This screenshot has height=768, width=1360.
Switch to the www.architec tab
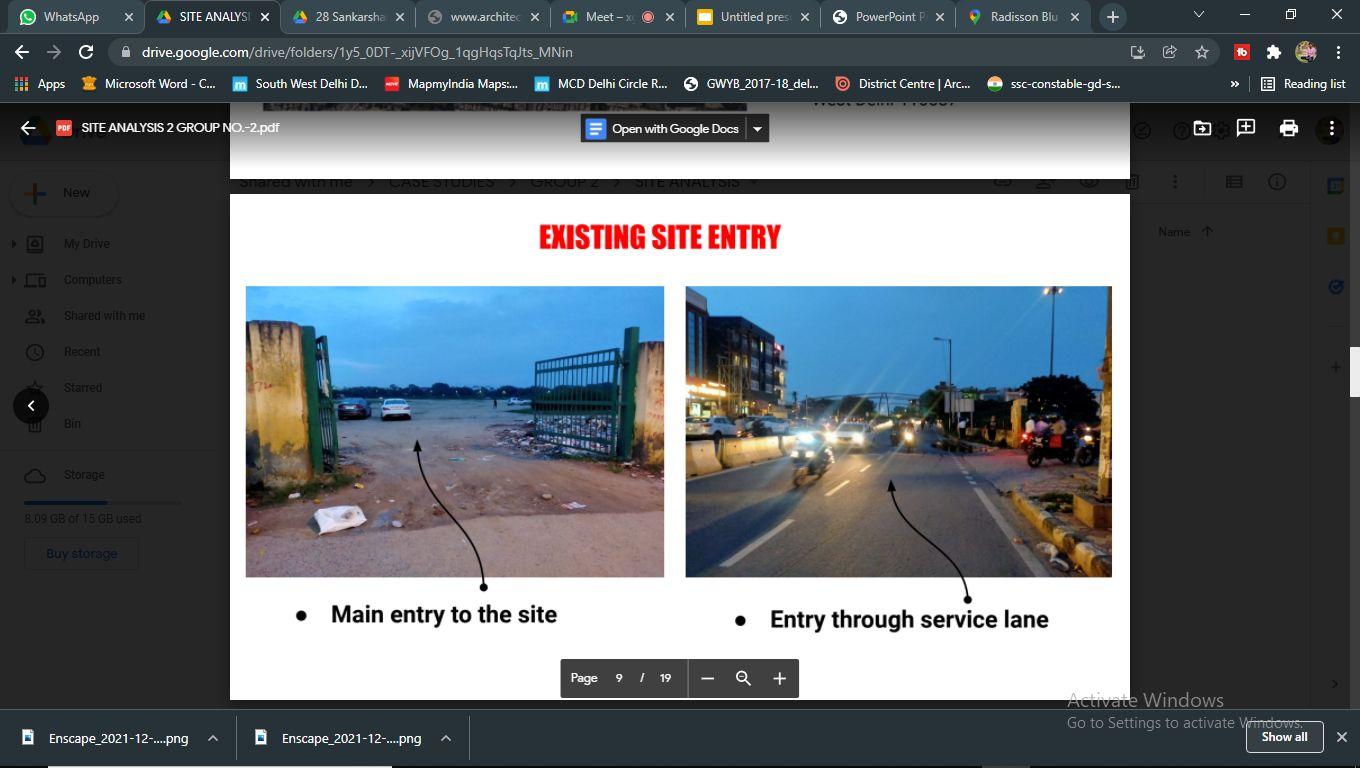(482, 16)
